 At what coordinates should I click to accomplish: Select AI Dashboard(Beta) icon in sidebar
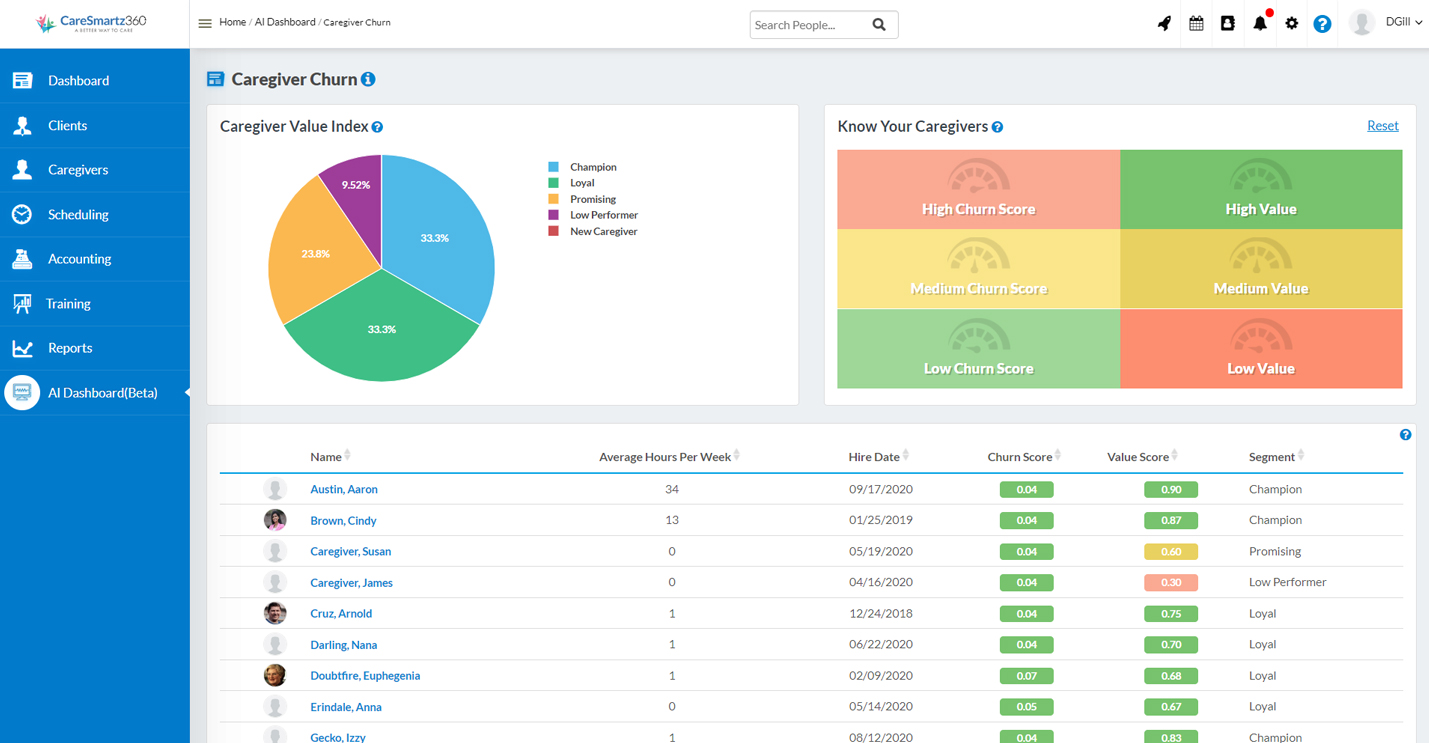pos(22,392)
